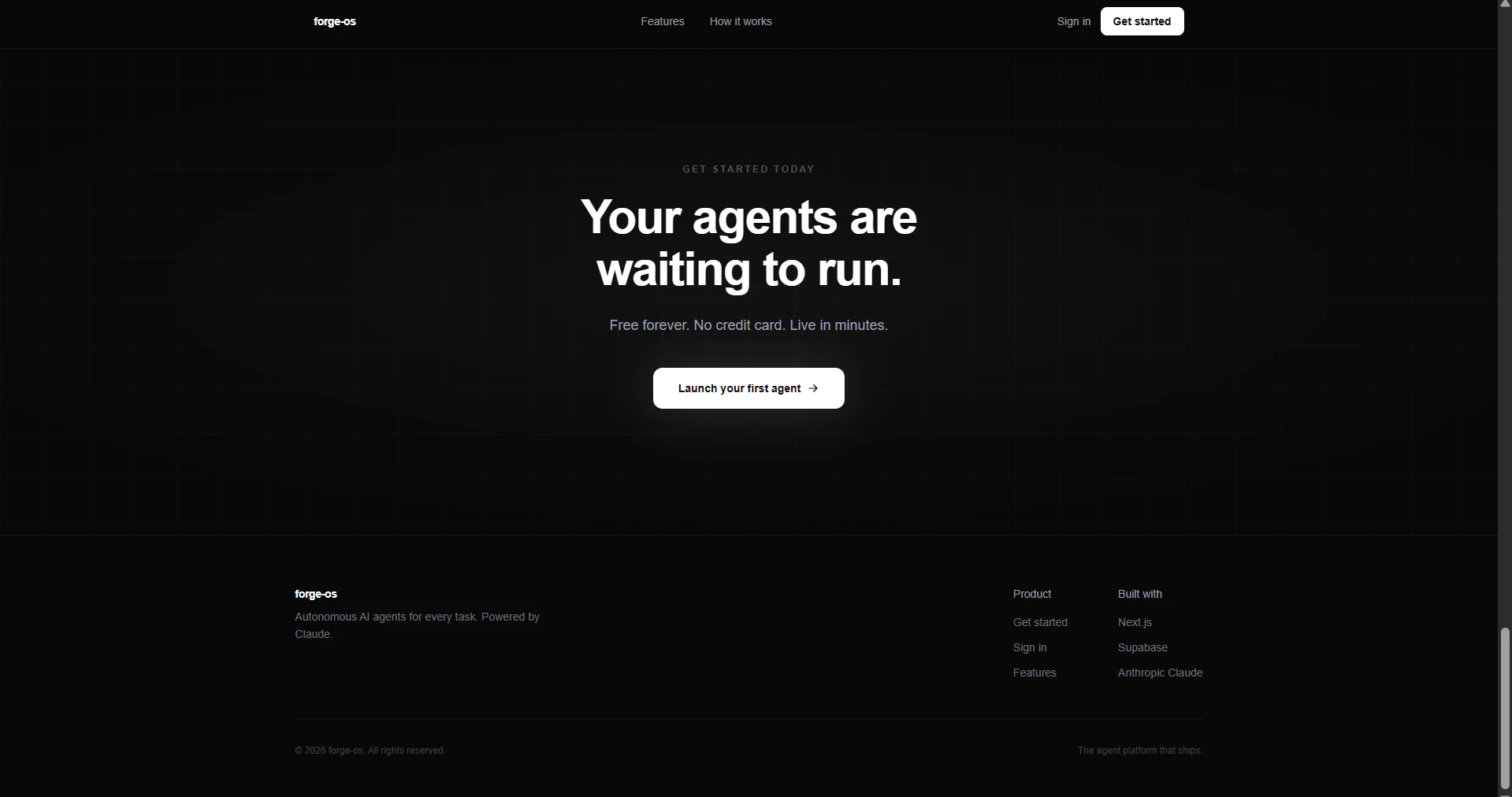Click the forge-os logo in the navbar

tap(335, 21)
